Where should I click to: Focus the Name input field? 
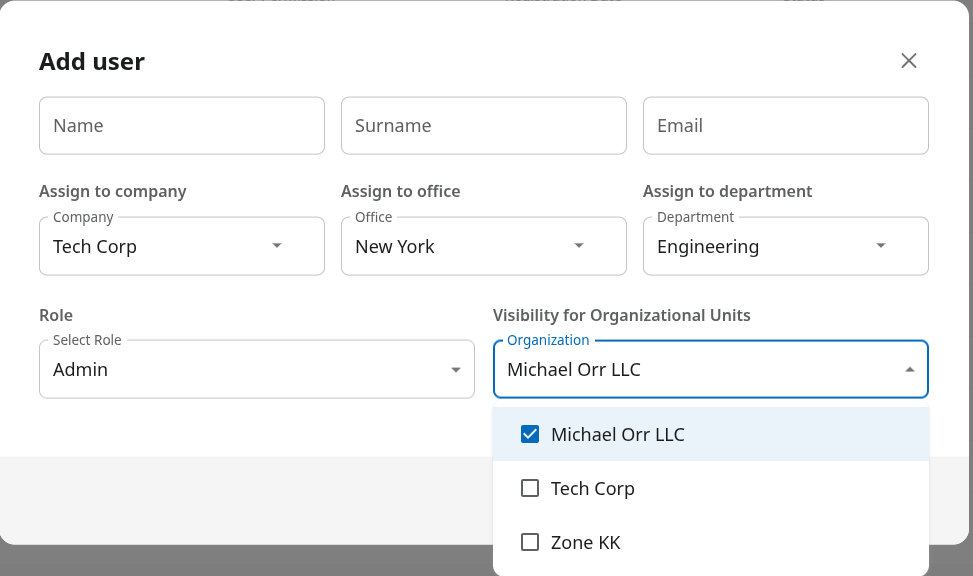(182, 126)
